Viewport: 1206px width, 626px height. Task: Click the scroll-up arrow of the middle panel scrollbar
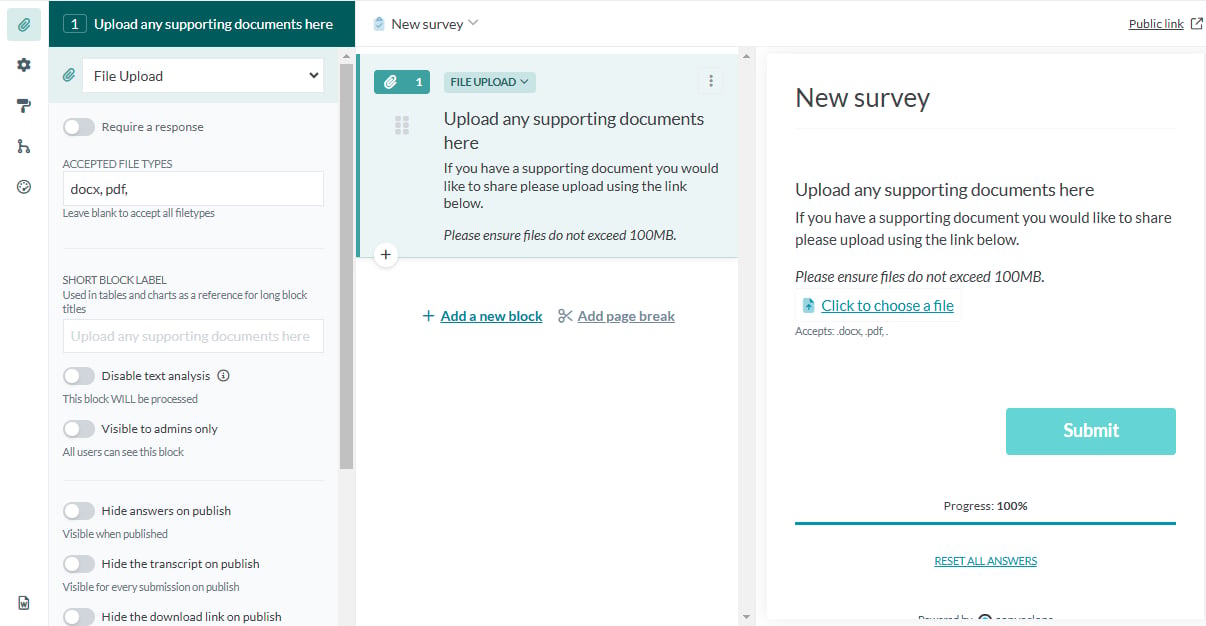coord(745,56)
